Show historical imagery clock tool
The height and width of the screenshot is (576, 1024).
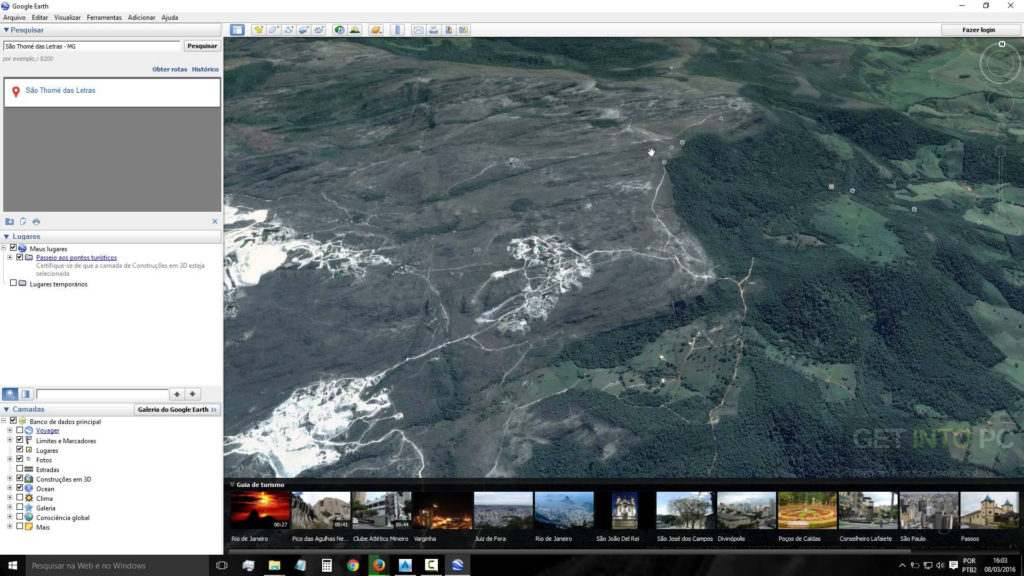pyautogui.click(x=340, y=30)
